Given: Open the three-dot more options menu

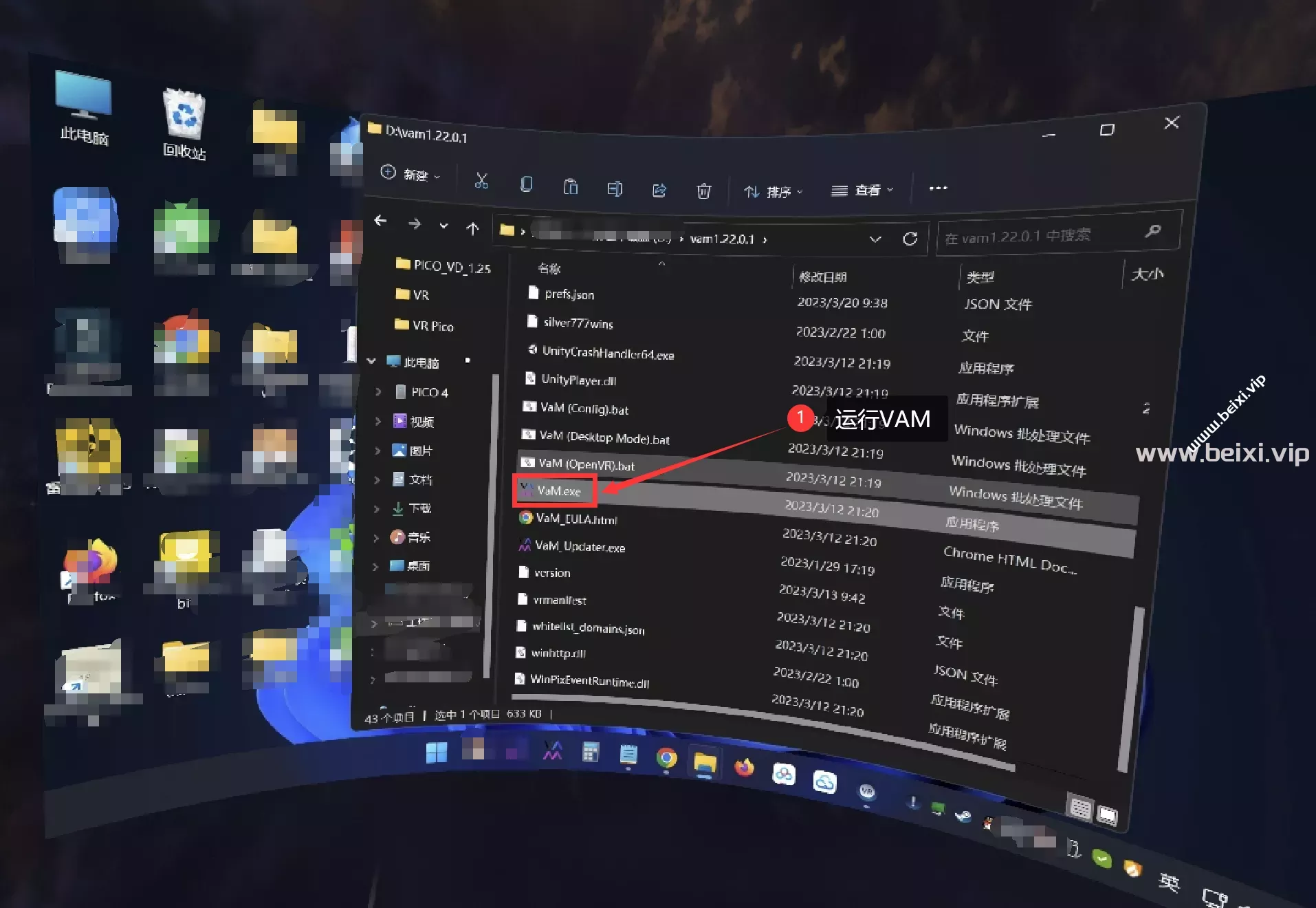Looking at the screenshot, I should click(x=938, y=188).
